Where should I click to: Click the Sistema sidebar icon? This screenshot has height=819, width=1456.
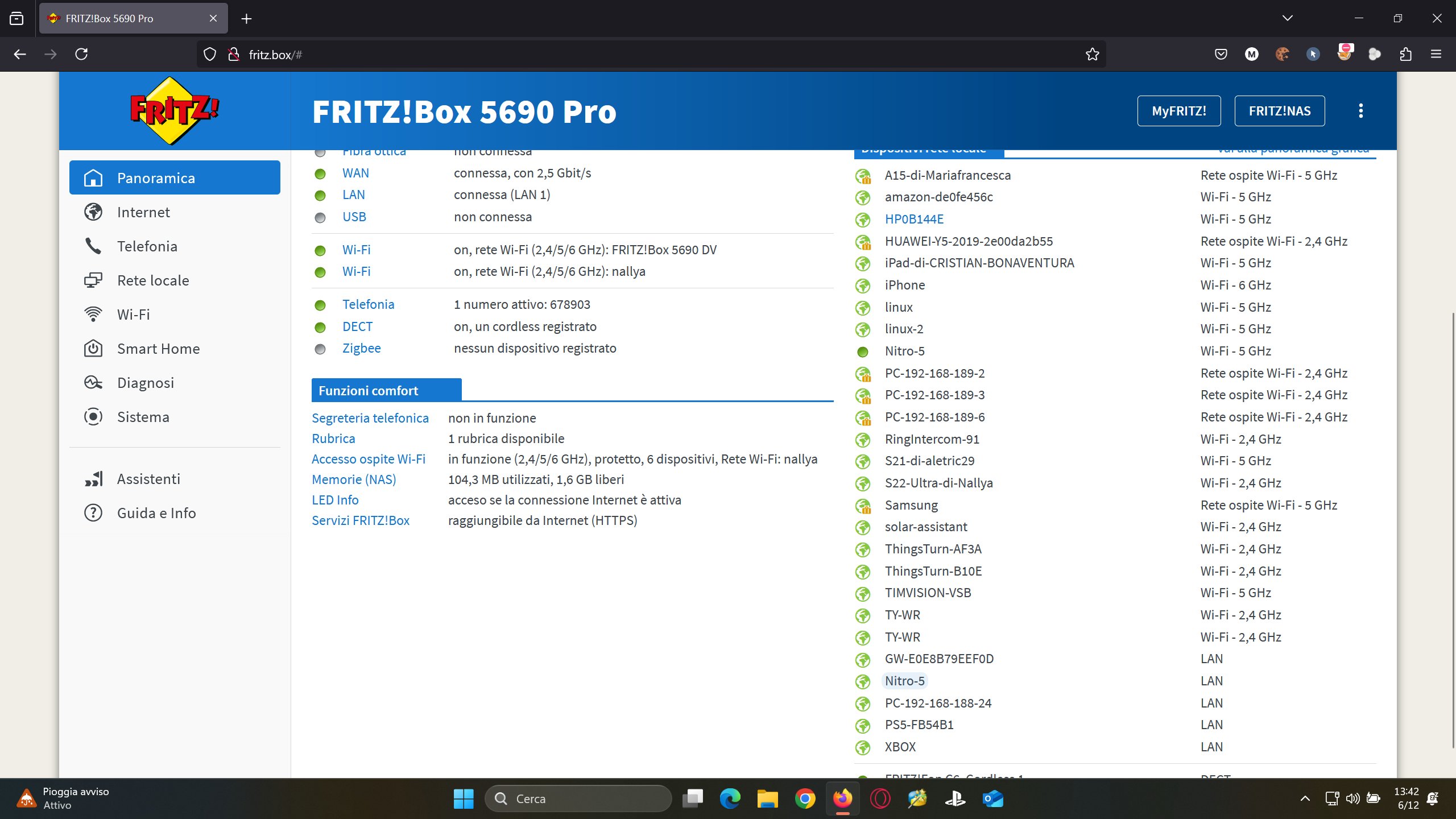(93, 417)
